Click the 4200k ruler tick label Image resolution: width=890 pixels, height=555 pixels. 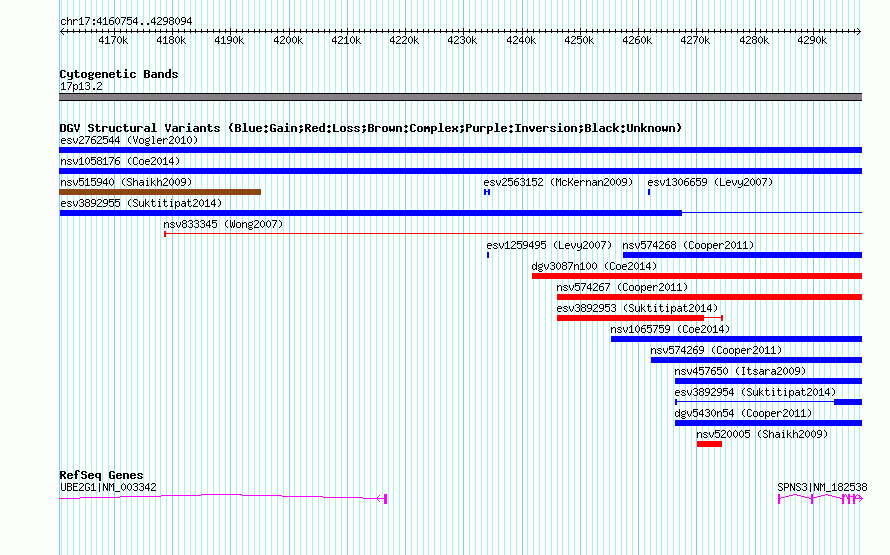tap(288, 40)
